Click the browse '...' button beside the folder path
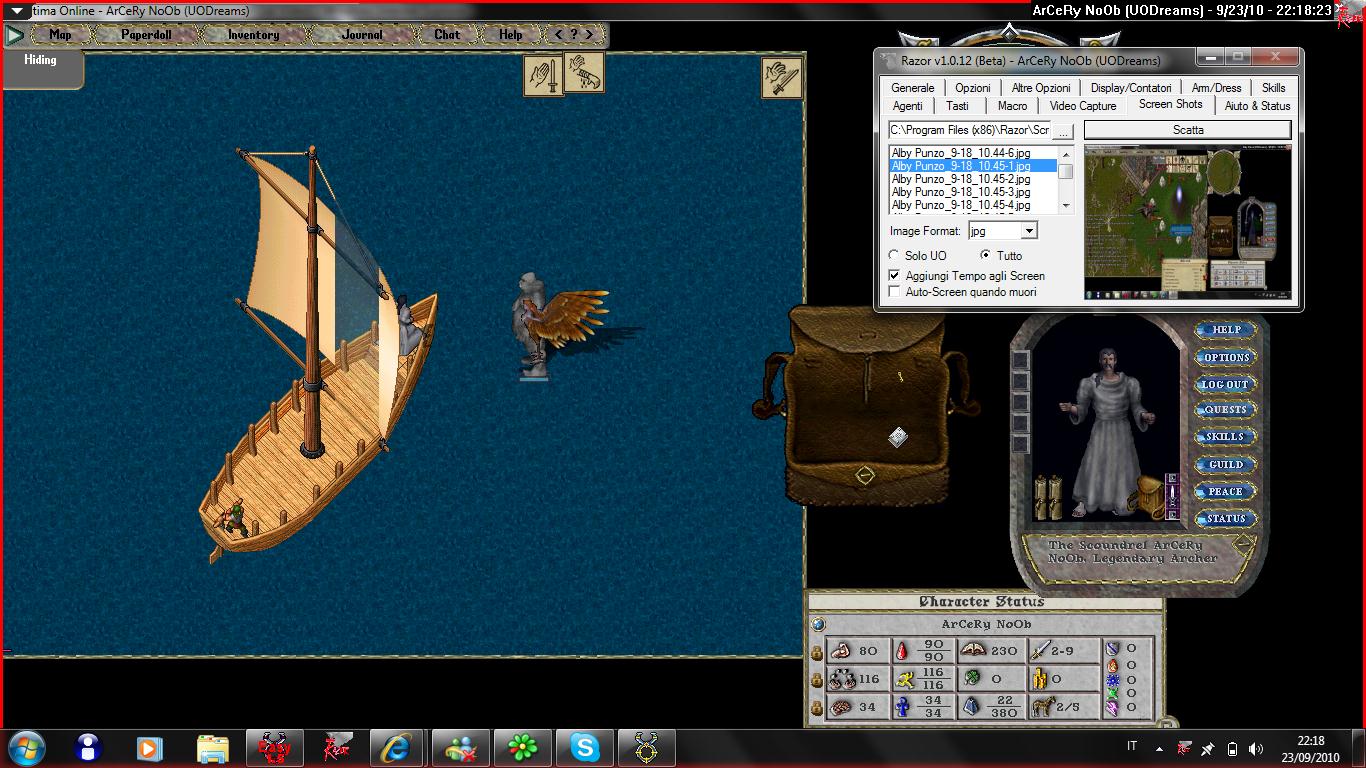This screenshot has width=1366, height=768. [x=1064, y=131]
